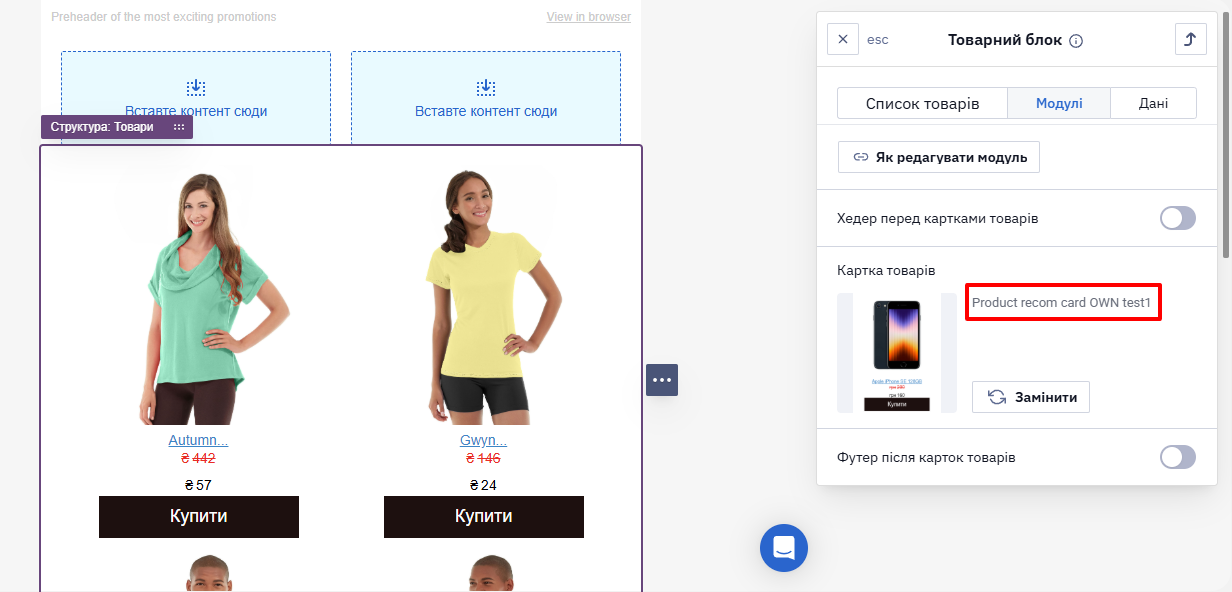
Task: Click Купити under the yellow shirt product
Action: pyautogui.click(x=484, y=517)
